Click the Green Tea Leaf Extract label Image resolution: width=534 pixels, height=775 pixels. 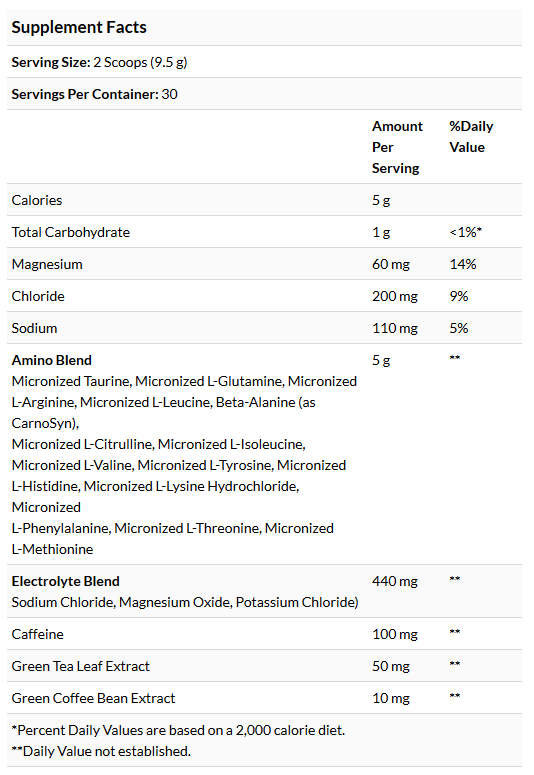pyautogui.click(x=81, y=666)
